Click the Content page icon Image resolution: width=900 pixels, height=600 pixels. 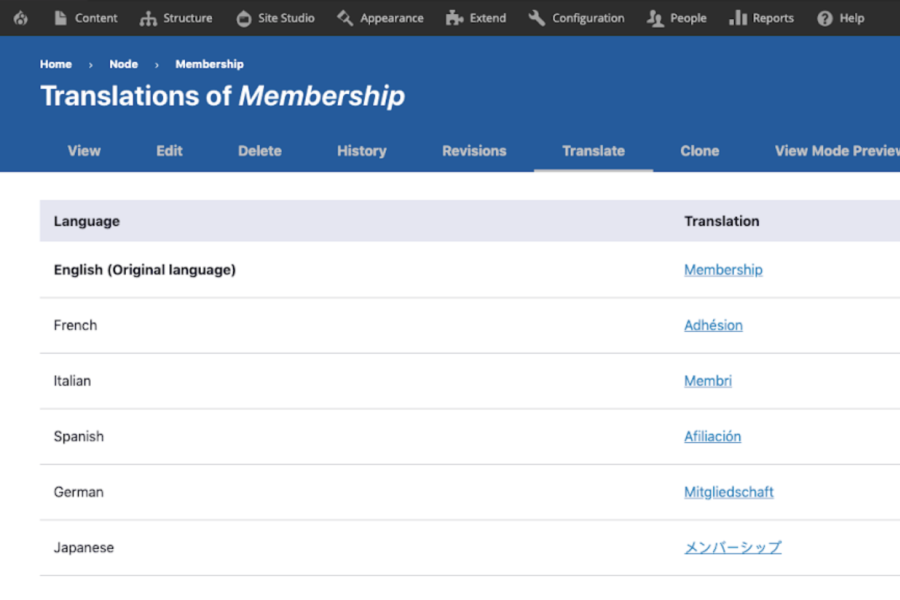pyautogui.click(x=61, y=18)
